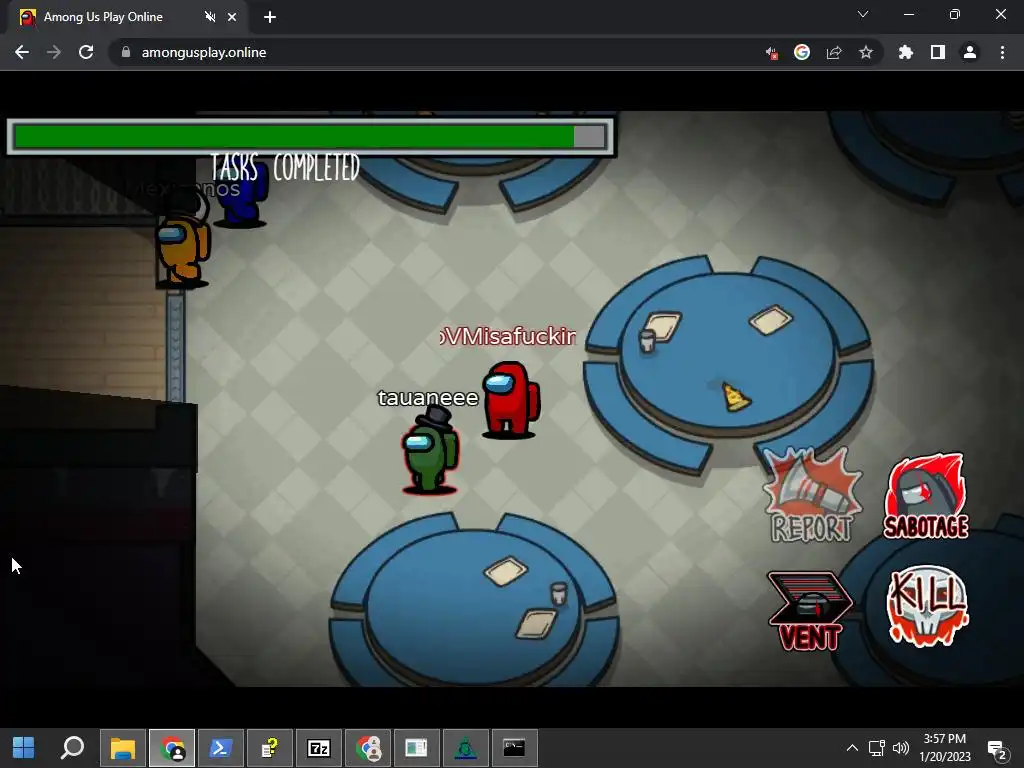Click the tasks completed progress bar
Image resolution: width=1024 pixels, height=768 pixels.
(x=310, y=136)
